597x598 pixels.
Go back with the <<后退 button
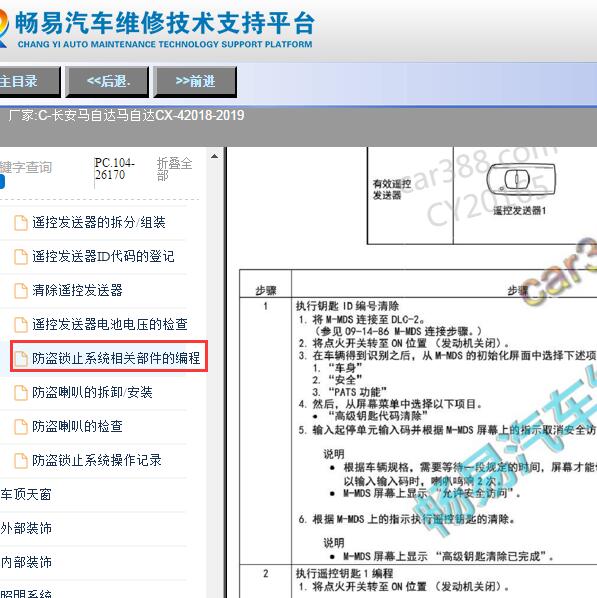point(108,81)
